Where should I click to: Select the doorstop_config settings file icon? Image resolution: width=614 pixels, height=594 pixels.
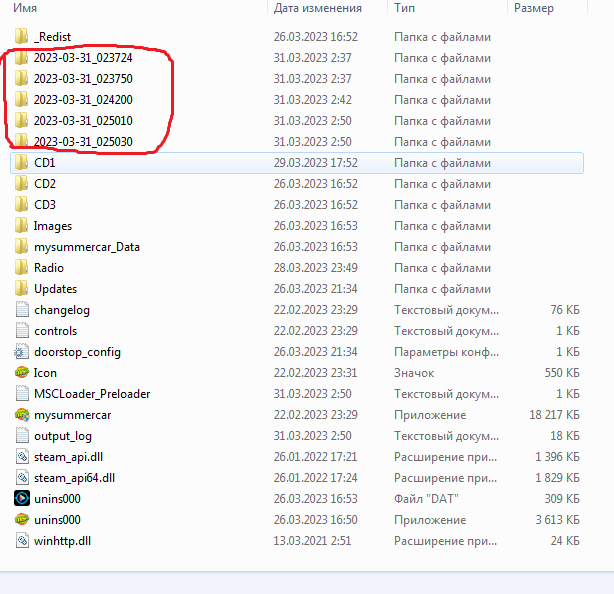22,352
